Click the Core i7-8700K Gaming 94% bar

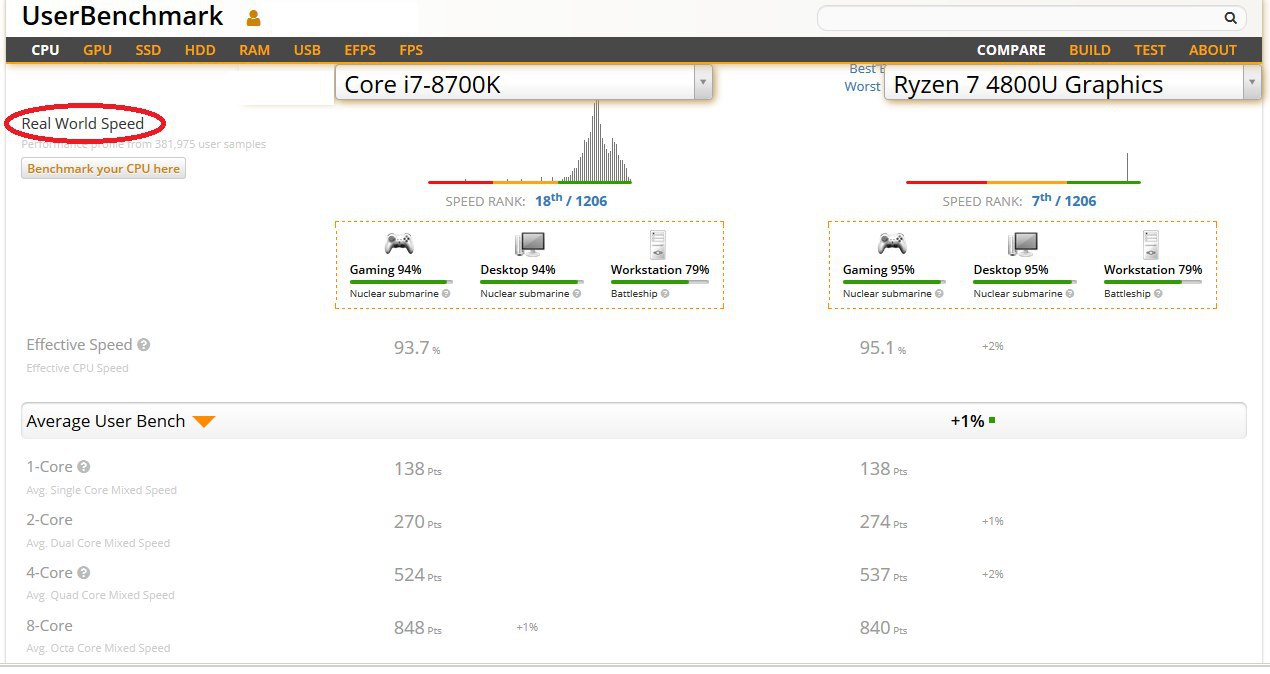[401, 282]
